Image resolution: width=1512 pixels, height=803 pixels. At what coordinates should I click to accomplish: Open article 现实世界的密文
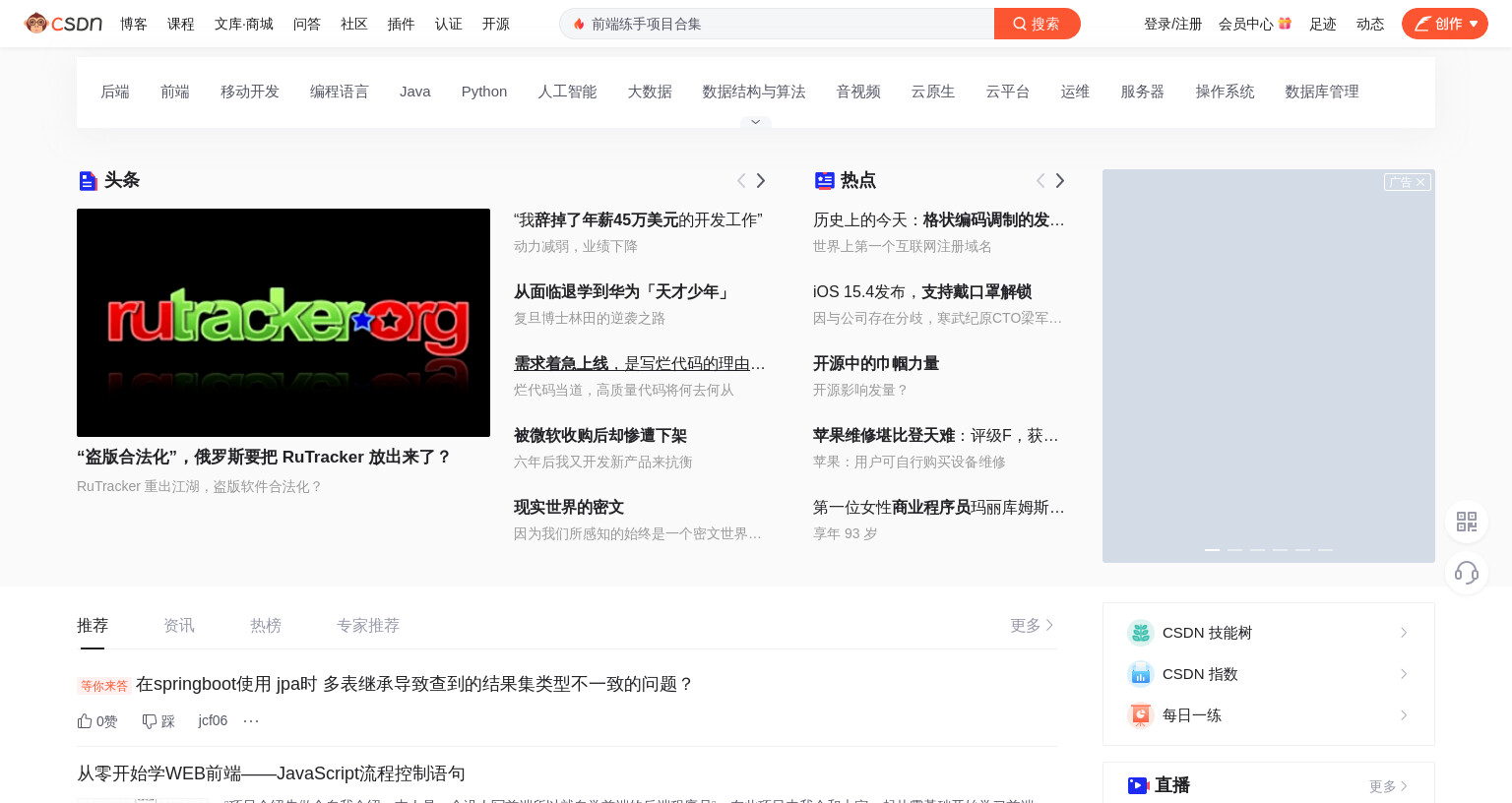click(569, 507)
